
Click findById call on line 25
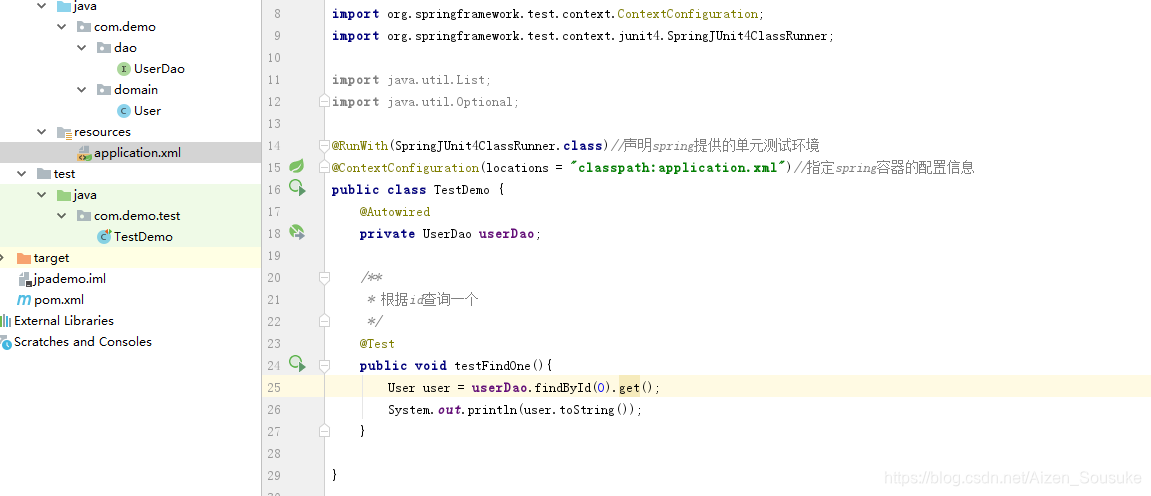pyautogui.click(x=563, y=387)
